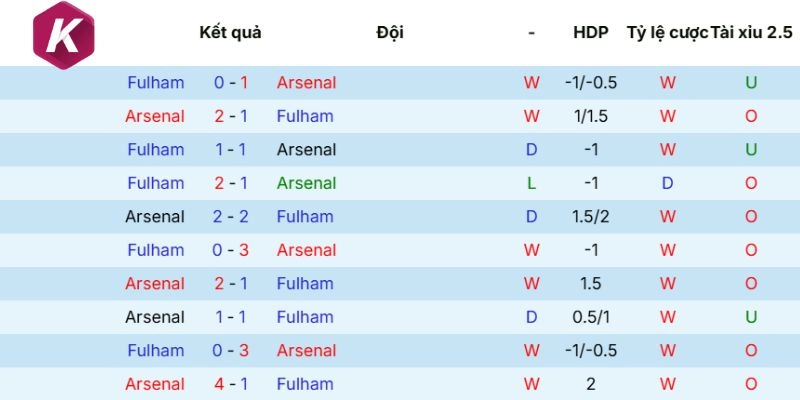The width and height of the screenshot is (800, 400).
Task: Click the handicap value 2
Action: pyautogui.click(x=590, y=384)
